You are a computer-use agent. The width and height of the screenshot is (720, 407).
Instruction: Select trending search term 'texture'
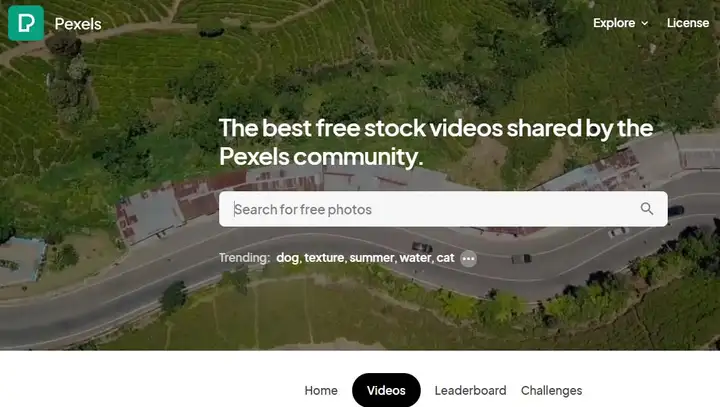click(324, 258)
